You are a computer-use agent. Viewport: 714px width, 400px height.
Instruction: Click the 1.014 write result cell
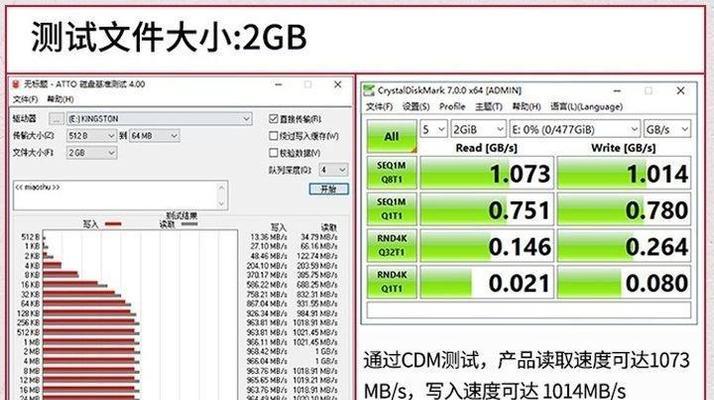[624, 173]
